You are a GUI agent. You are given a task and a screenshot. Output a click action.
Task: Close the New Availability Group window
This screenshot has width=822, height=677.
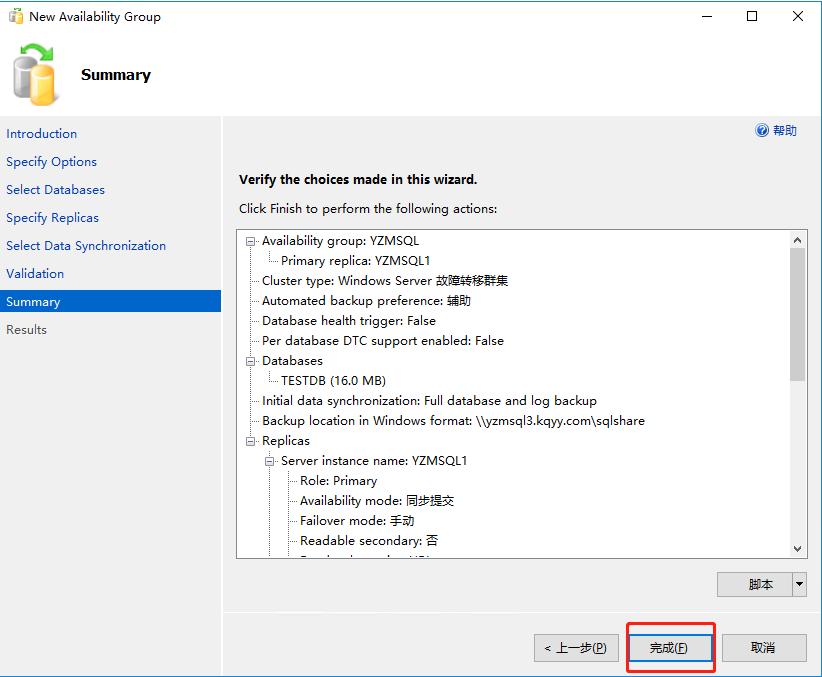tap(798, 16)
